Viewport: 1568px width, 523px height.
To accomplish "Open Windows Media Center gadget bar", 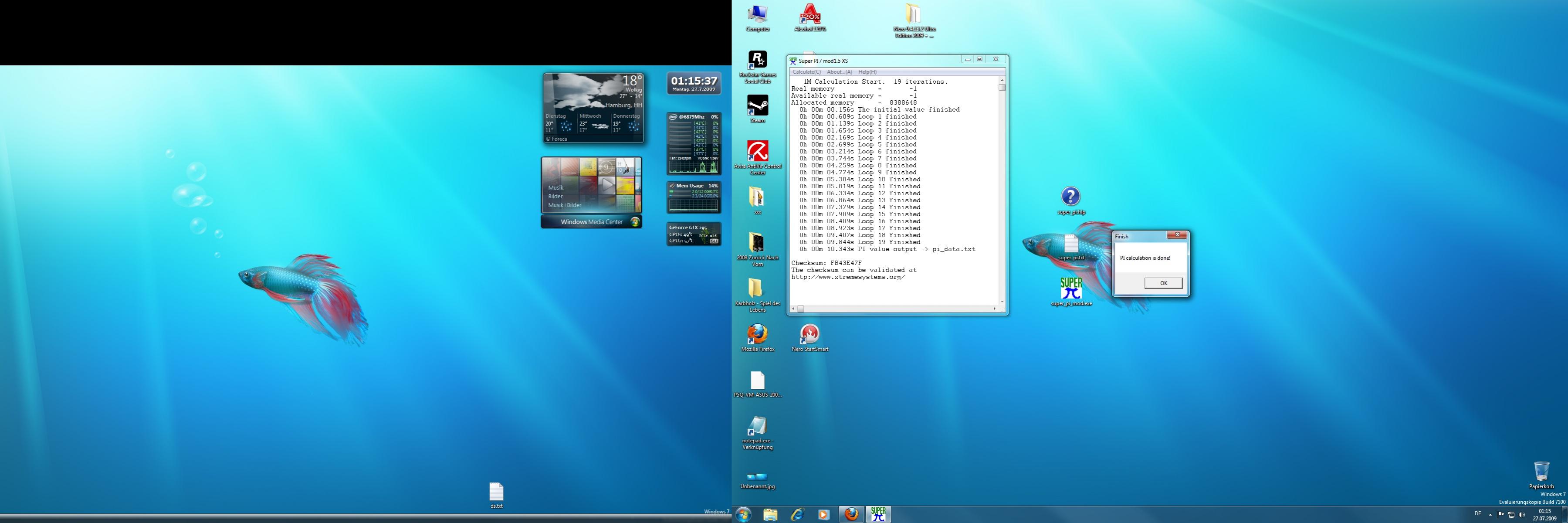I will point(591,222).
